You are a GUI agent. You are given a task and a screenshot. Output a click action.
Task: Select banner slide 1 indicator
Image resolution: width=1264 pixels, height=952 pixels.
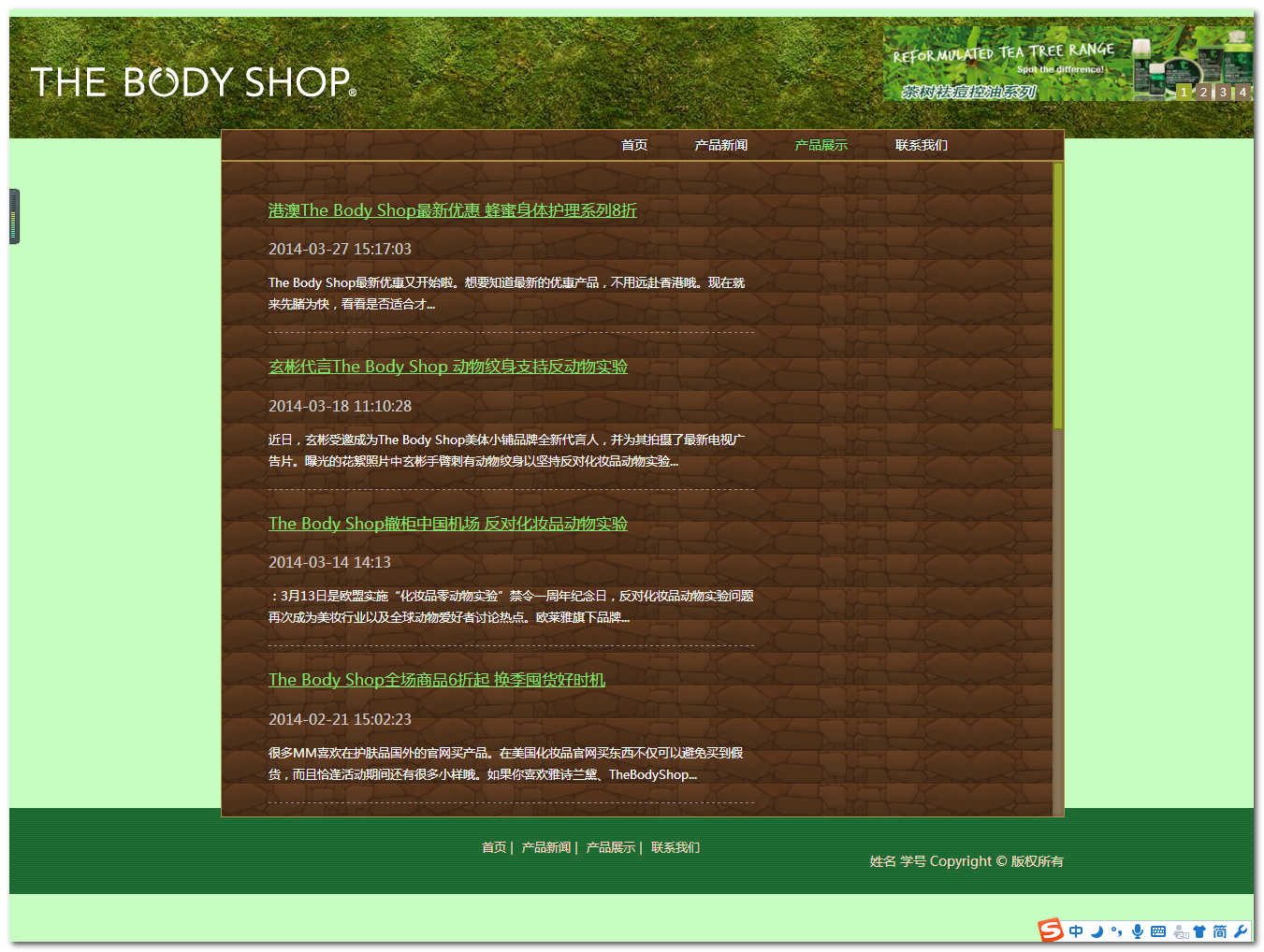(x=1184, y=92)
